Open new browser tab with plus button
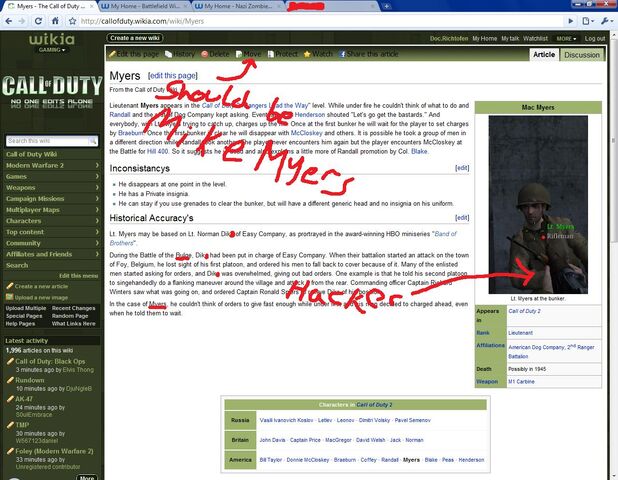 [387, 6]
